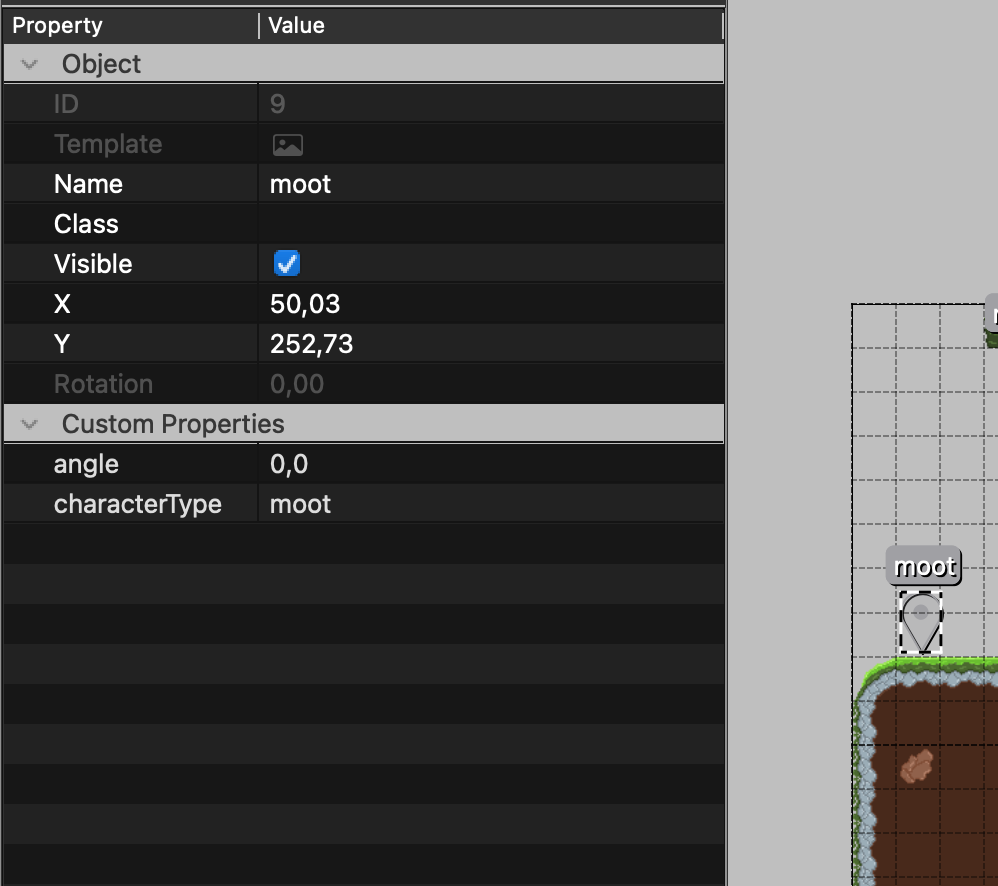Select the angle property row label

(87, 465)
